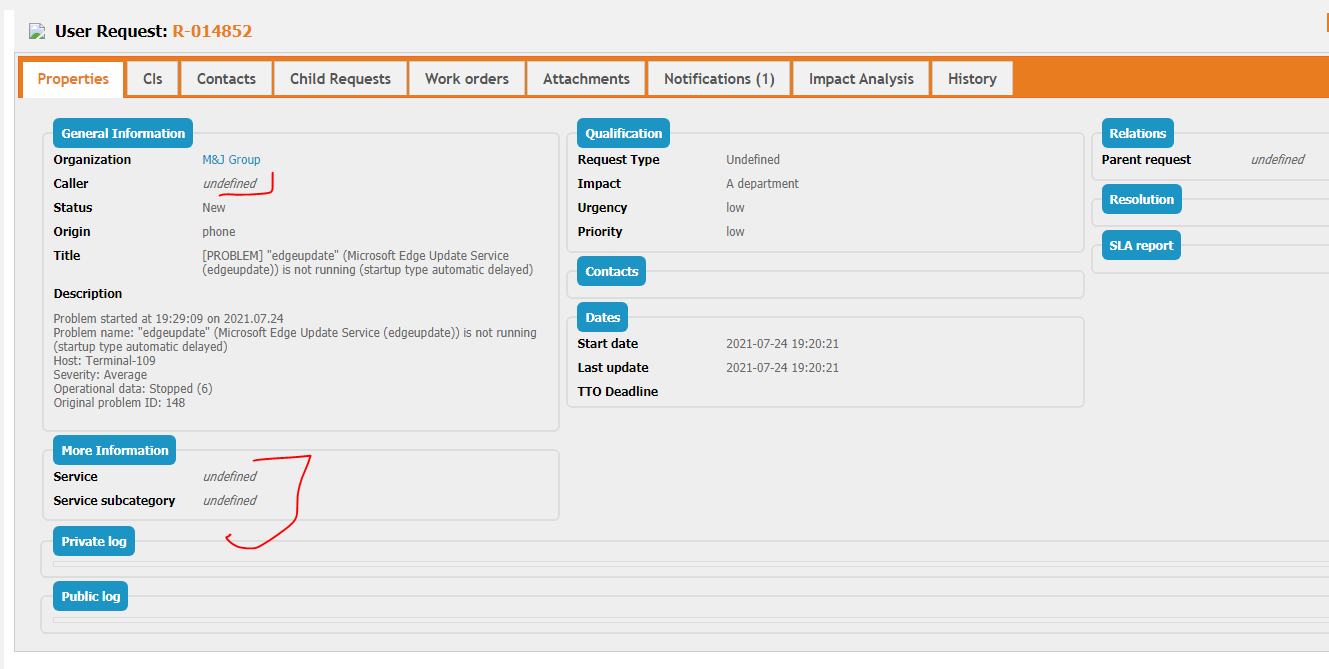1329x669 pixels.
Task: Click the User Request document icon
Action: (36, 31)
